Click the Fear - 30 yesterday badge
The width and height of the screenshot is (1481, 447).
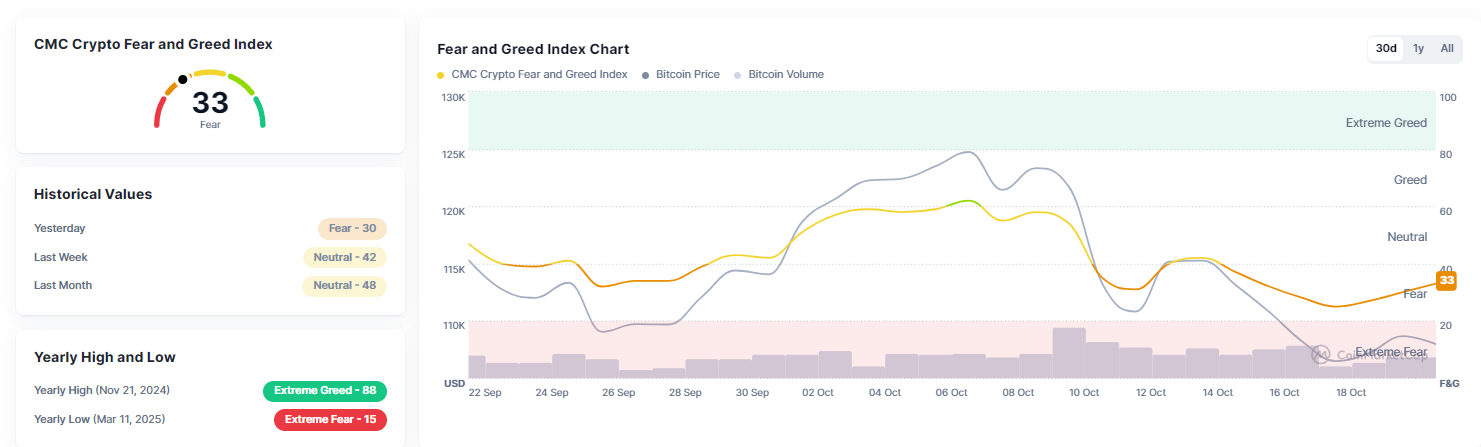pos(352,228)
